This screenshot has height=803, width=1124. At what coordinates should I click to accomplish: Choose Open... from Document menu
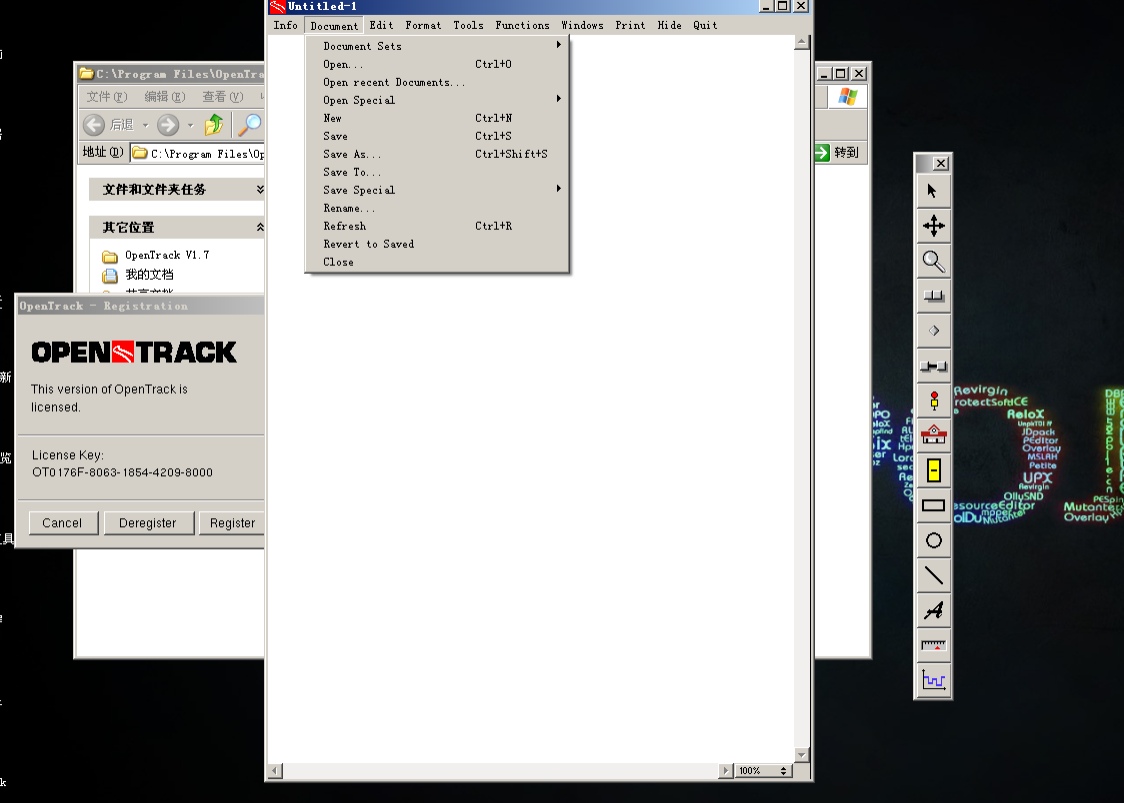(437, 65)
